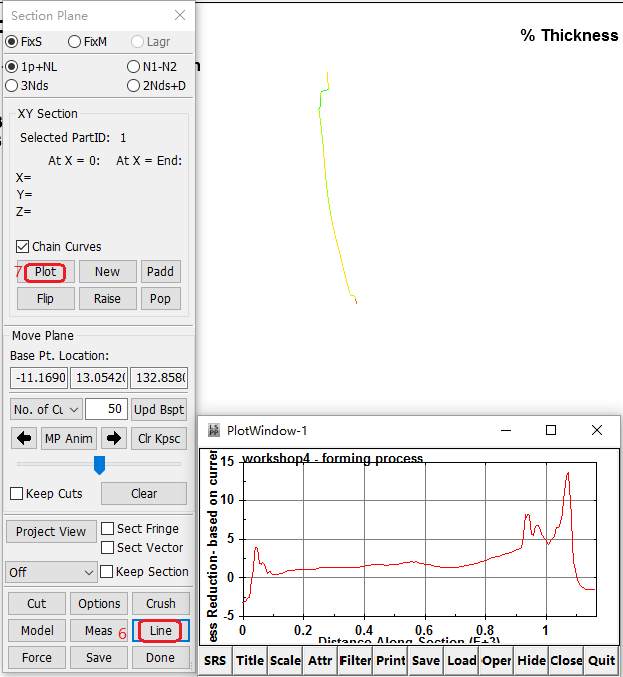Click the Save button in Section Plane

coord(99,658)
